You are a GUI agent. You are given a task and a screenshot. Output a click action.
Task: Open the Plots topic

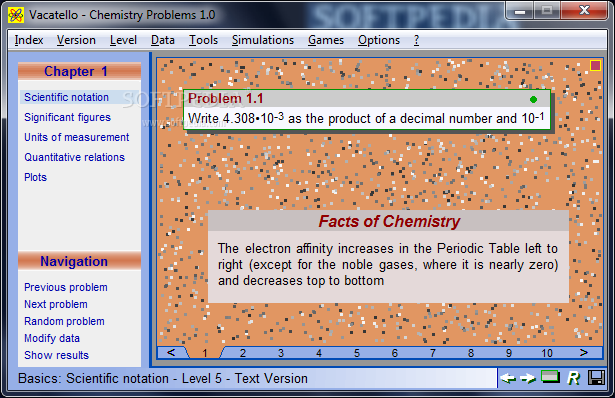click(35, 177)
